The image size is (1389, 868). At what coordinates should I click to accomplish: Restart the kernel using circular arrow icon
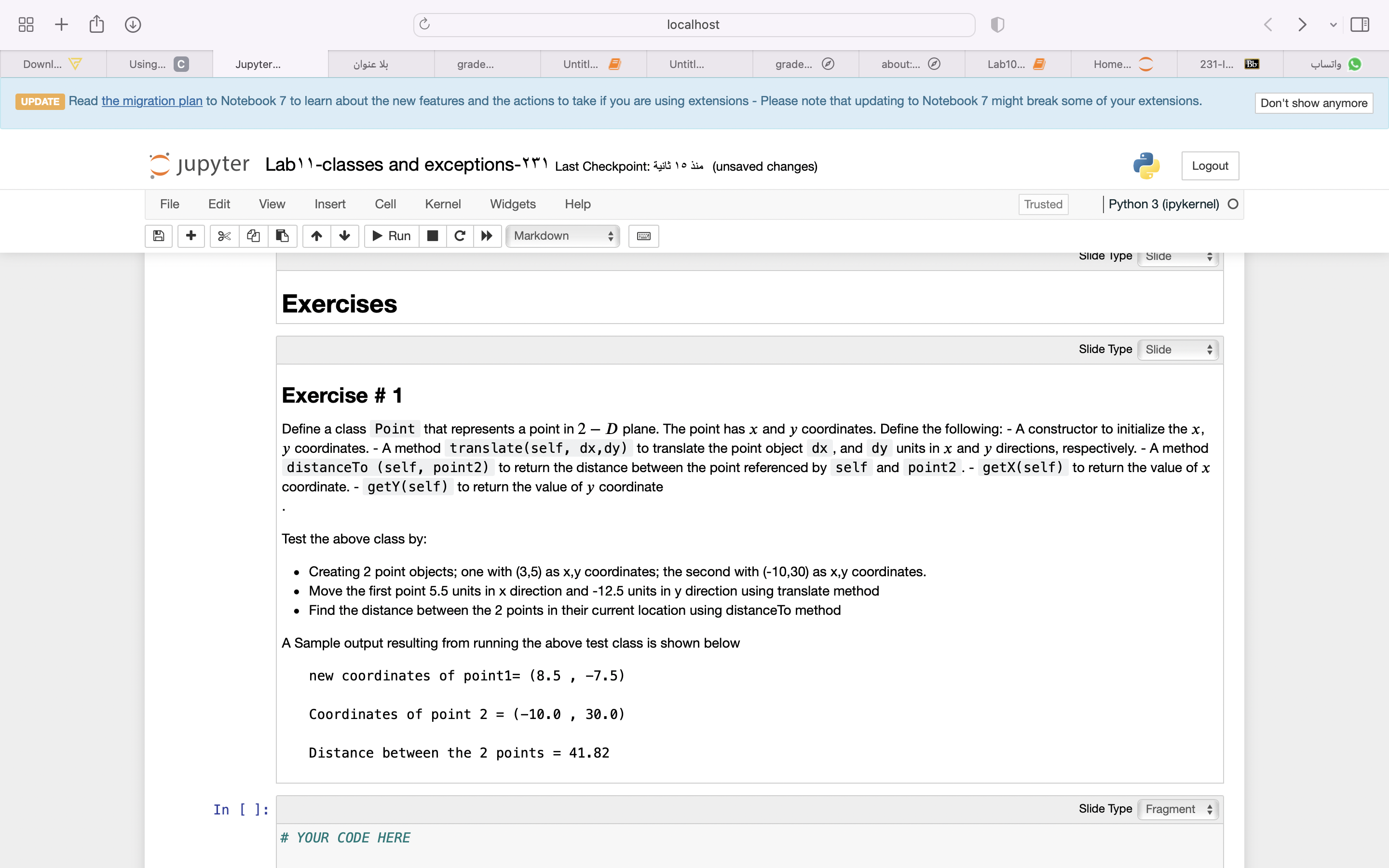click(459, 236)
